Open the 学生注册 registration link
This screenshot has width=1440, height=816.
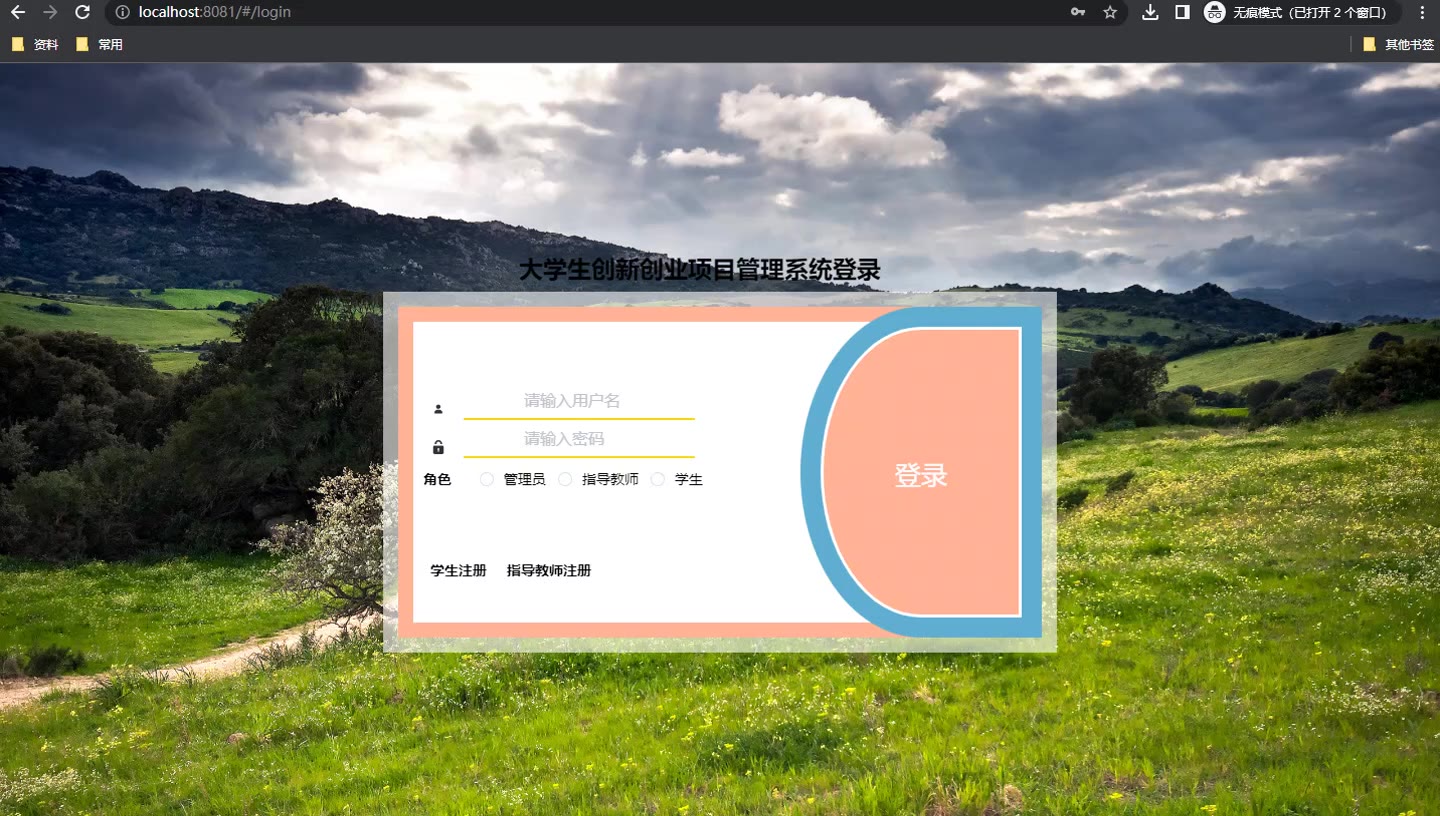point(458,571)
